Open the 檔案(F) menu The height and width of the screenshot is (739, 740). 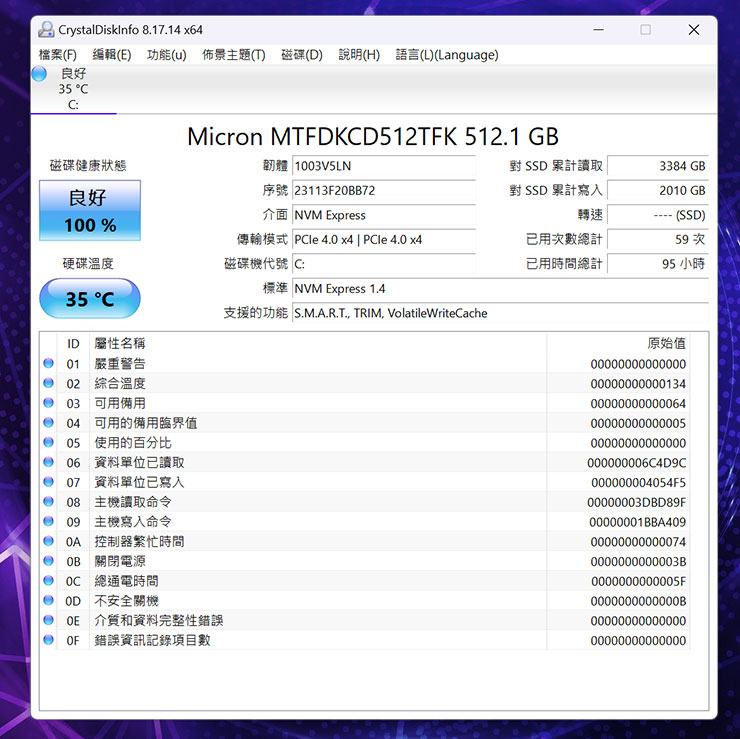point(57,55)
